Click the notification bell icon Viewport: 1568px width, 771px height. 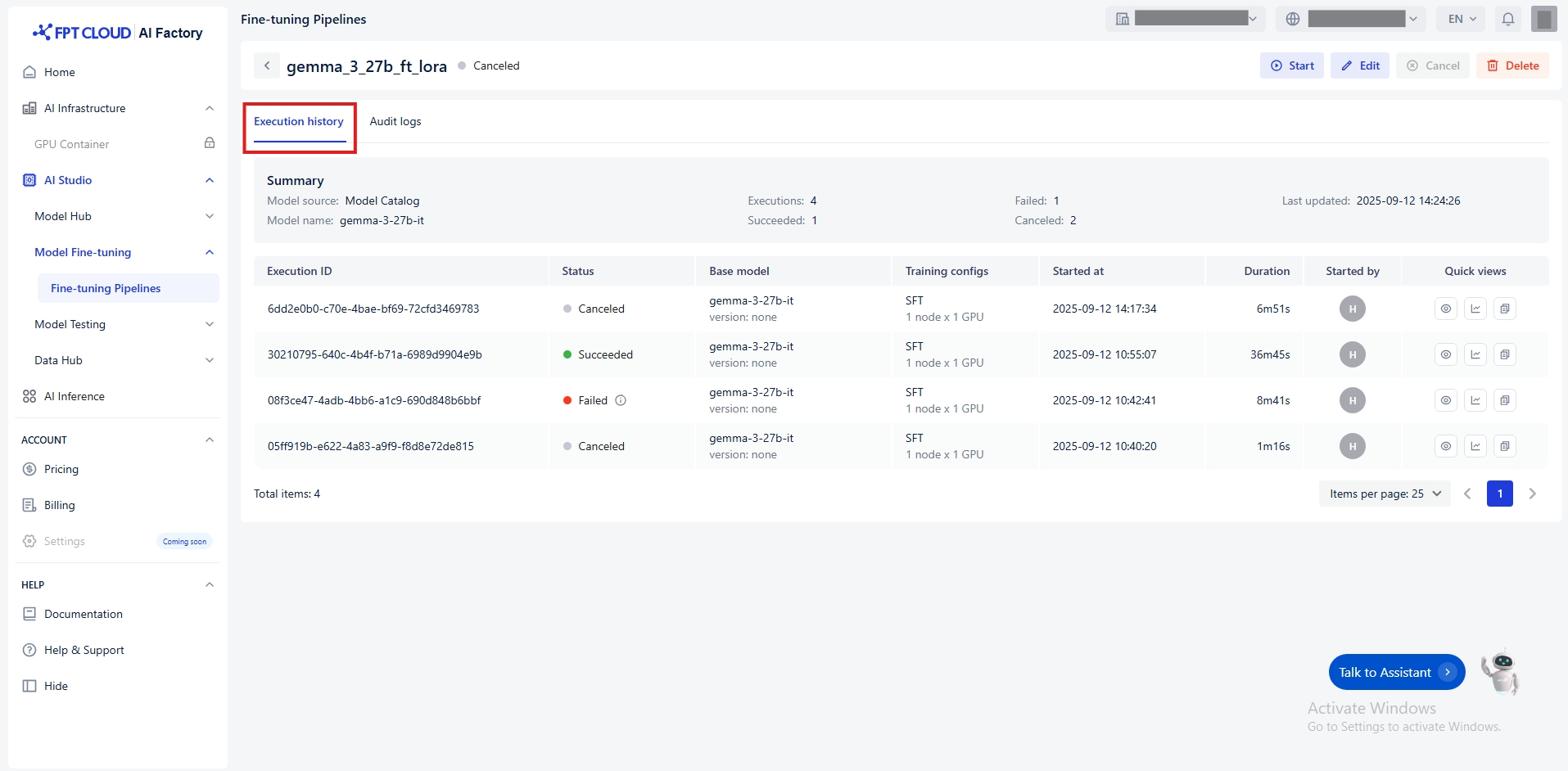coord(1507,19)
